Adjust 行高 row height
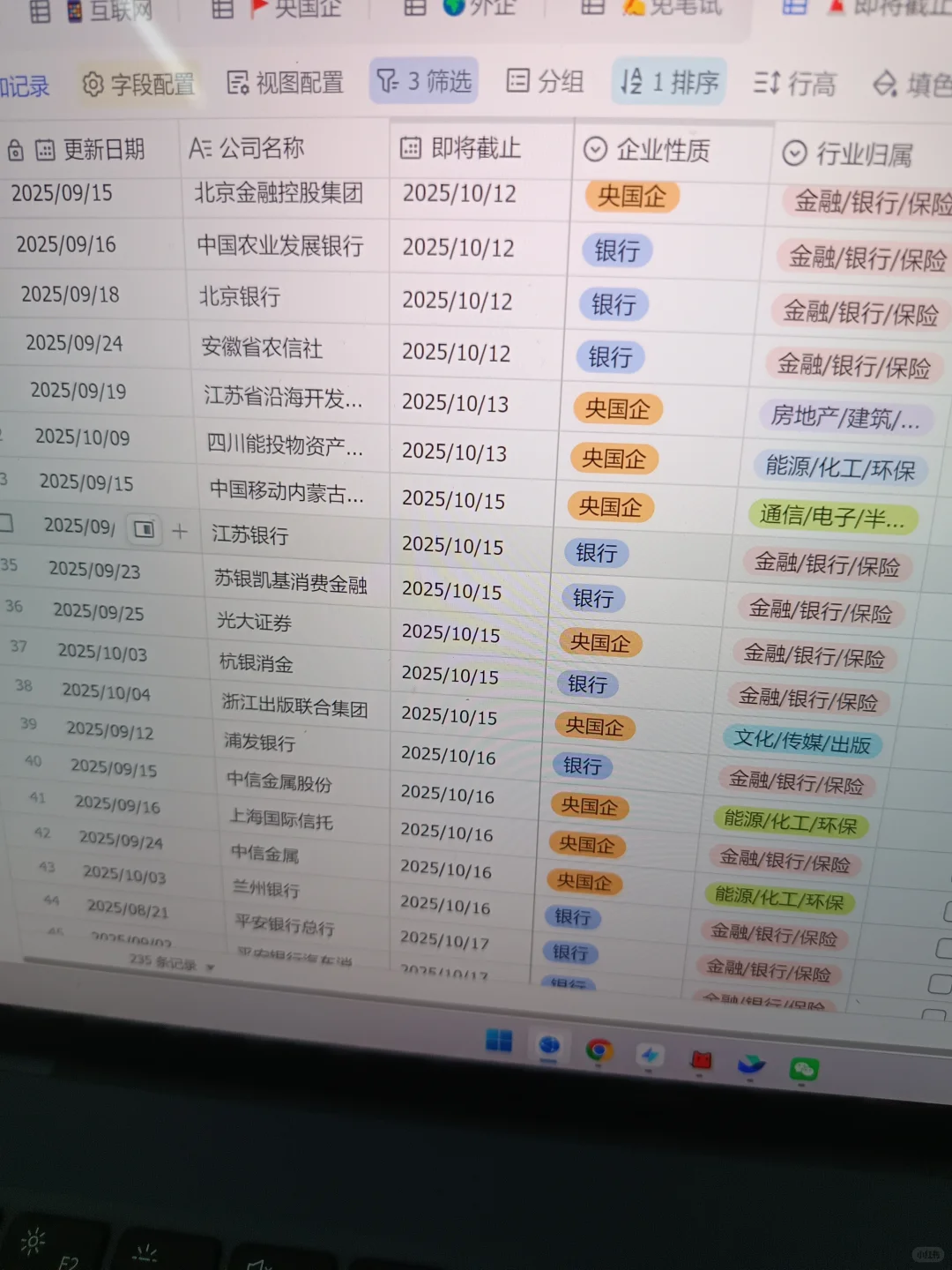Viewport: 952px width, 1270px height. coord(794,84)
